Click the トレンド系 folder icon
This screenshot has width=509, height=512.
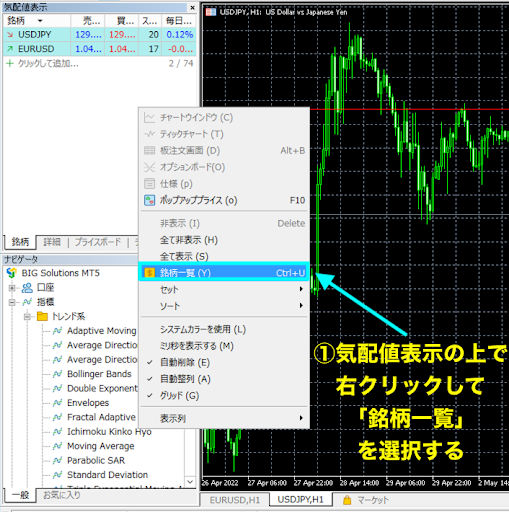[42, 316]
